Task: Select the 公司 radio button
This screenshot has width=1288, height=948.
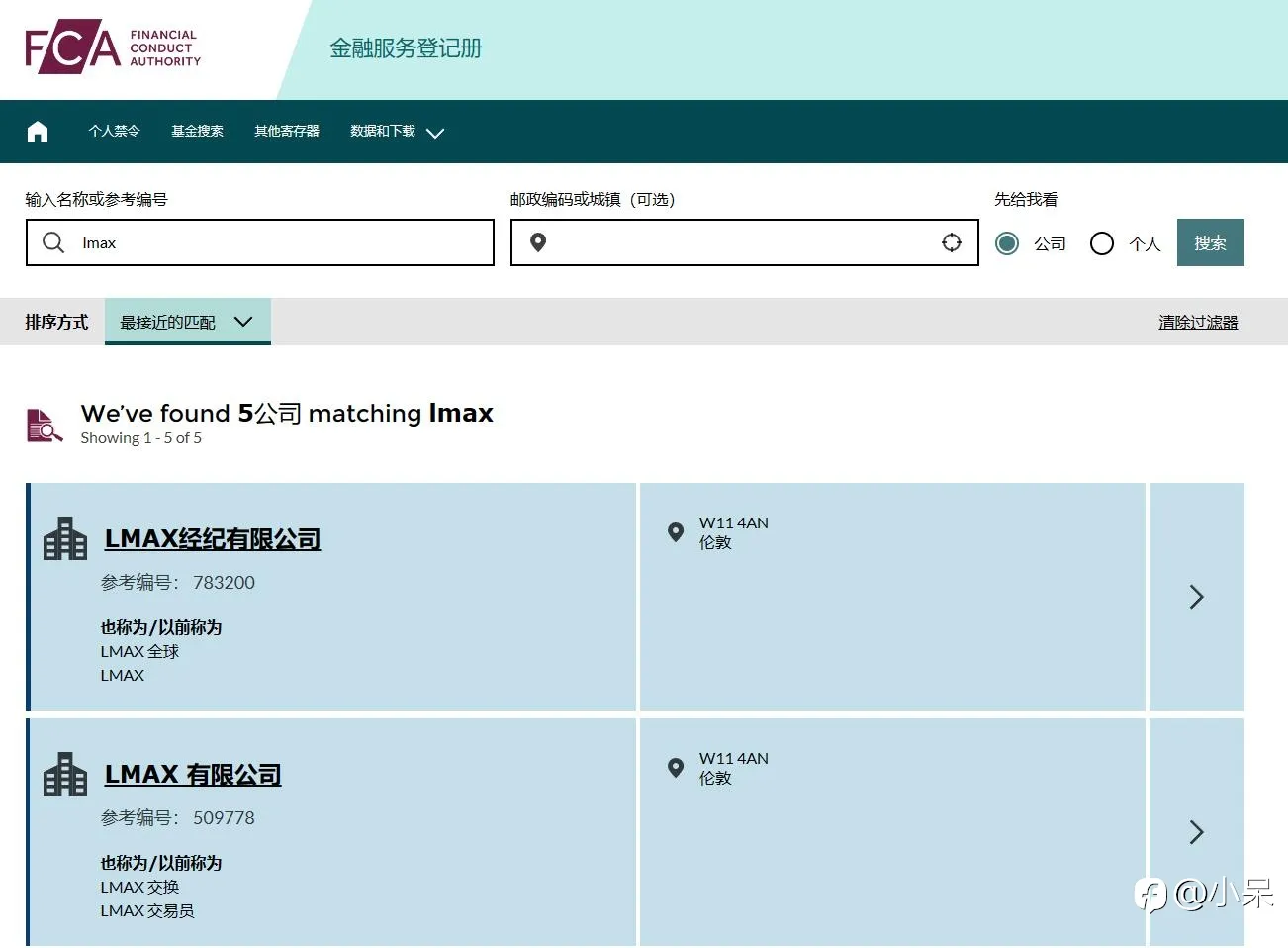Action: 1007,243
